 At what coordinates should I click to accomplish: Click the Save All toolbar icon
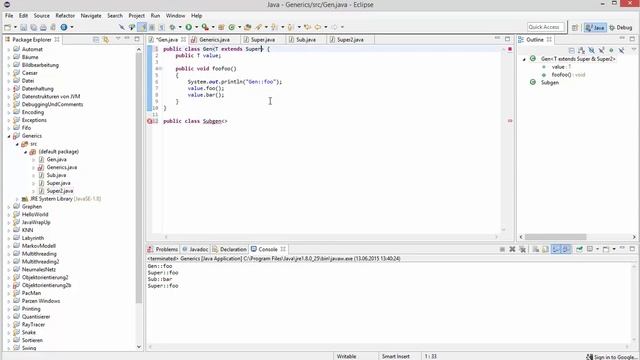[33, 27]
